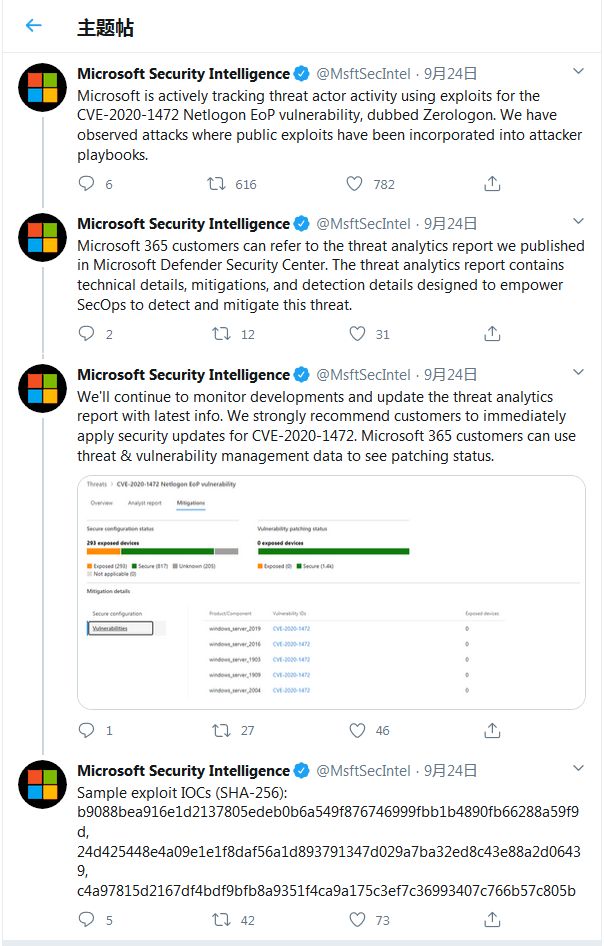Expand options chevron on second tweet
The image size is (604, 946).
pyautogui.click(x=577, y=222)
